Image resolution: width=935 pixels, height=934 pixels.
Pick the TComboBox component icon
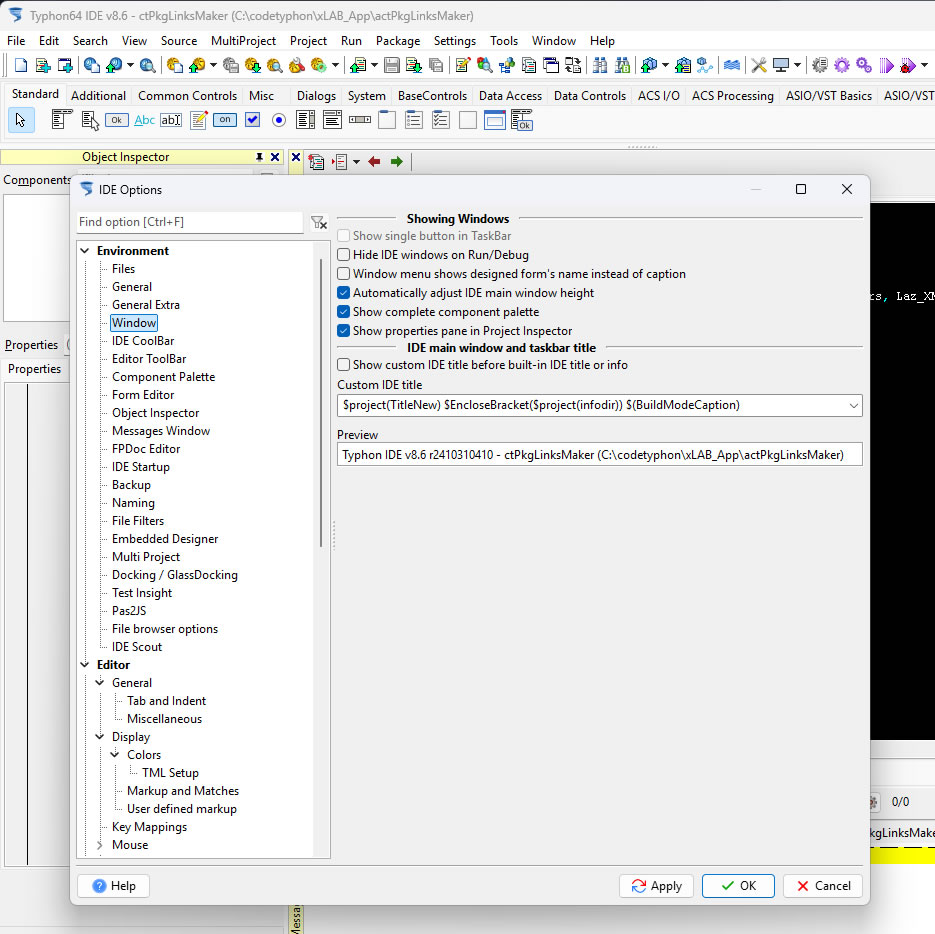coord(332,120)
